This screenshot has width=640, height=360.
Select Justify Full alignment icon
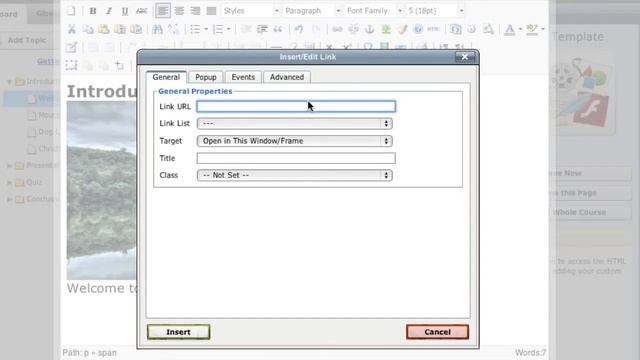tap(211, 11)
